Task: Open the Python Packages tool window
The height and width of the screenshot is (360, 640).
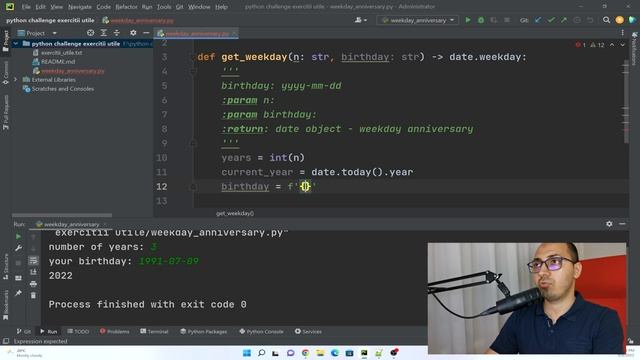Action: coord(204,331)
